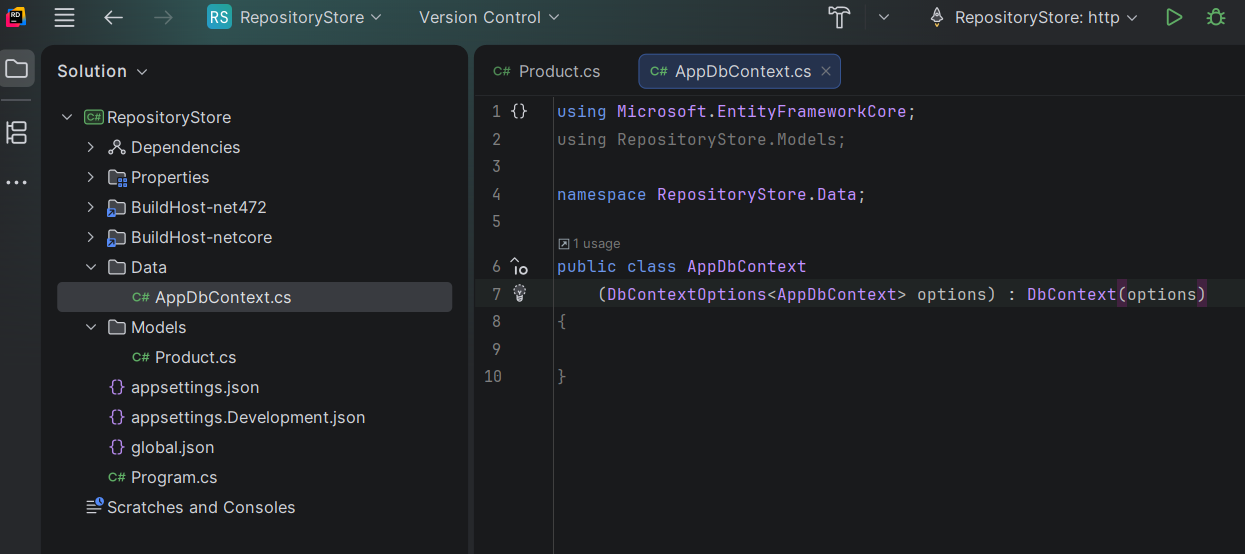Open the run configuration selector dropdown
Image resolution: width=1245 pixels, height=554 pixels.
tap(1034, 17)
